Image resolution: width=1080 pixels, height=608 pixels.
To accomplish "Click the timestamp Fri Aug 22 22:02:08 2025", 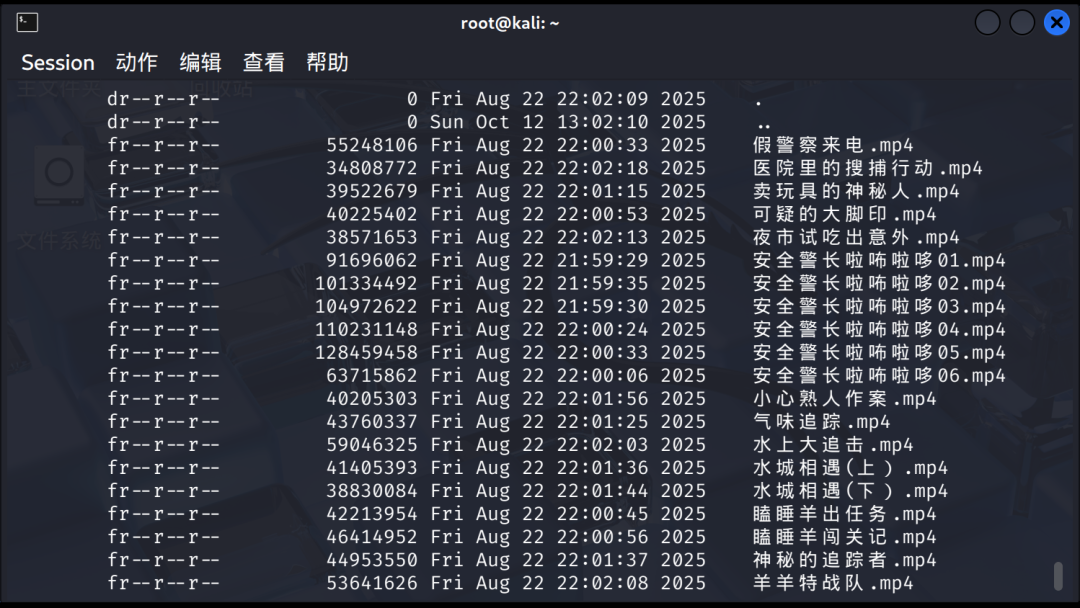I will [x=568, y=584].
